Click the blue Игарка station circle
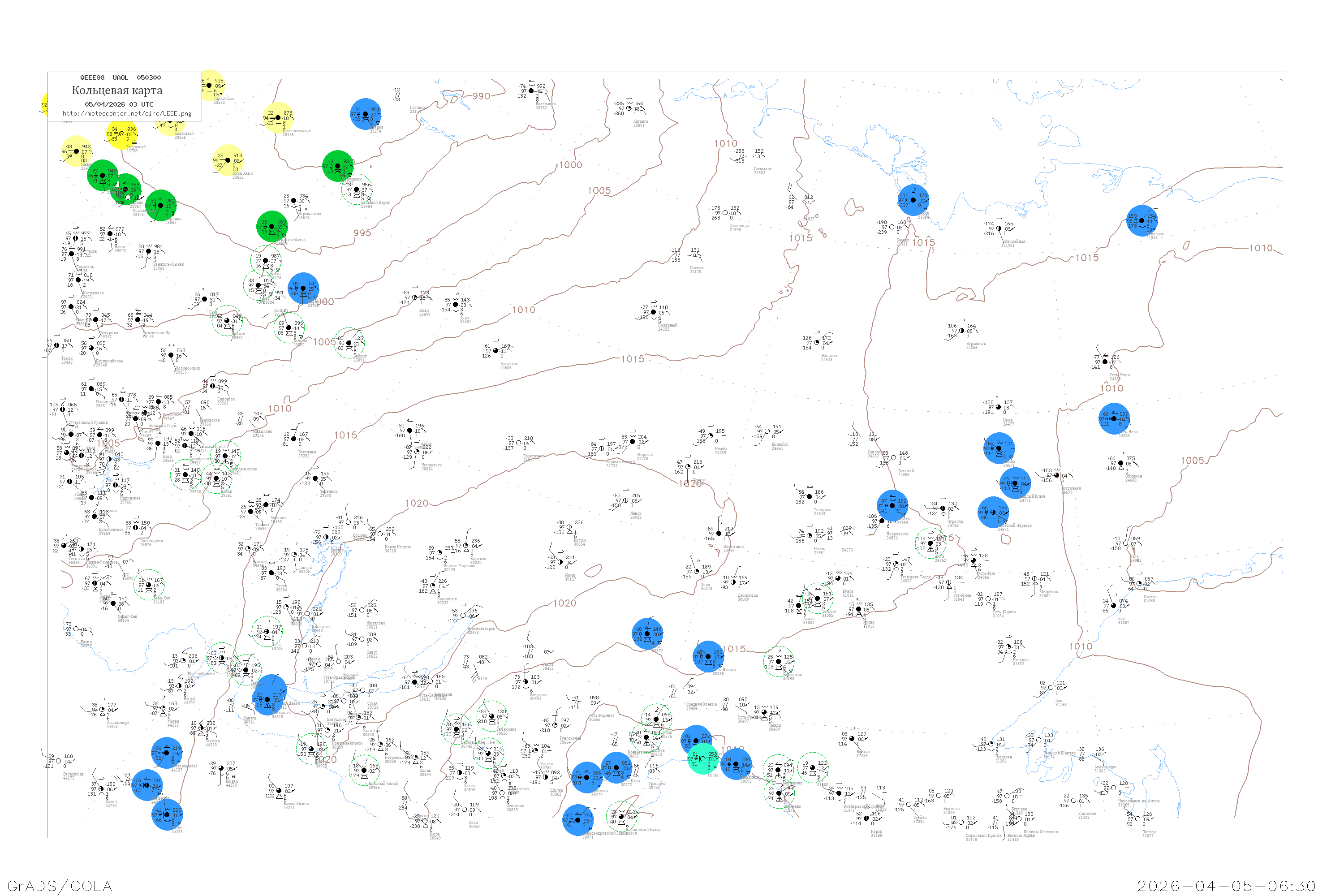 (x=365, y=114)
